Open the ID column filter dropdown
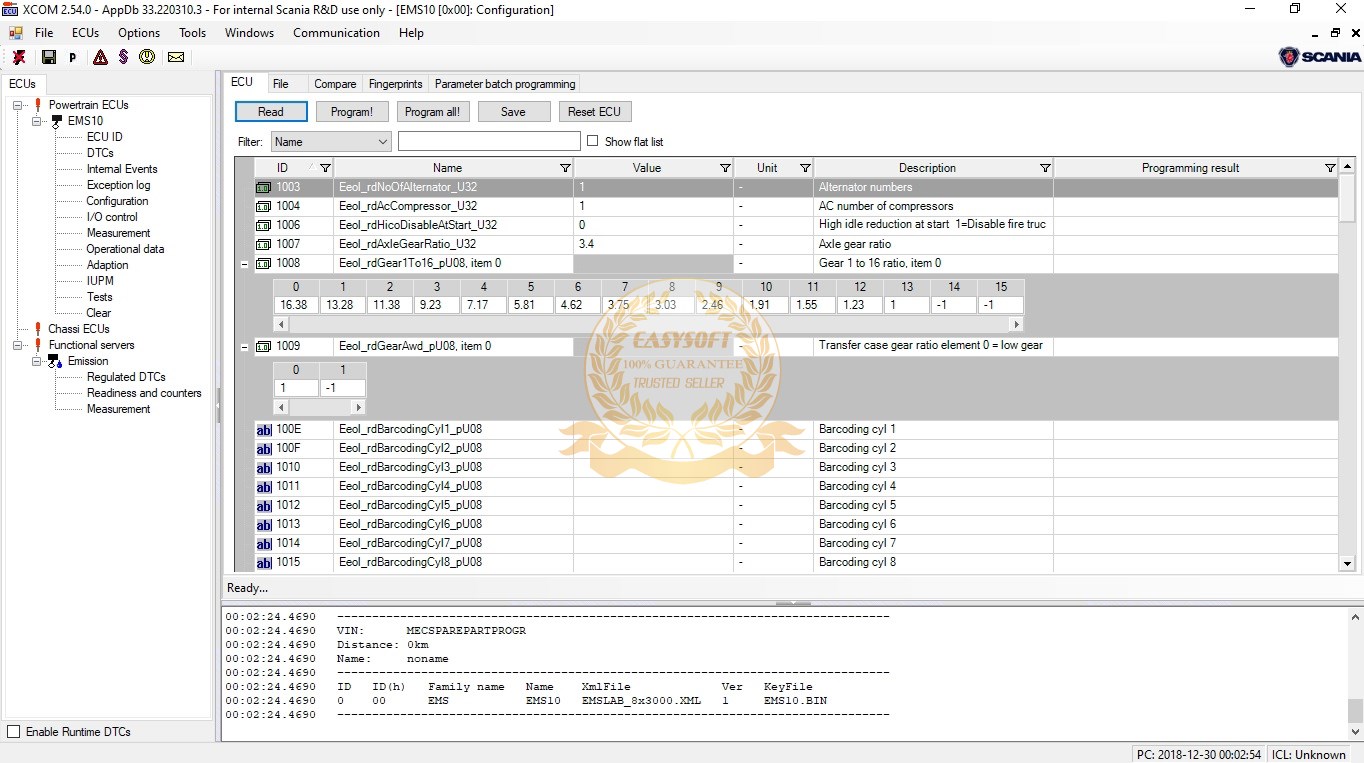This screenshot has width=1364, height=763. click(x=324, y=168)
